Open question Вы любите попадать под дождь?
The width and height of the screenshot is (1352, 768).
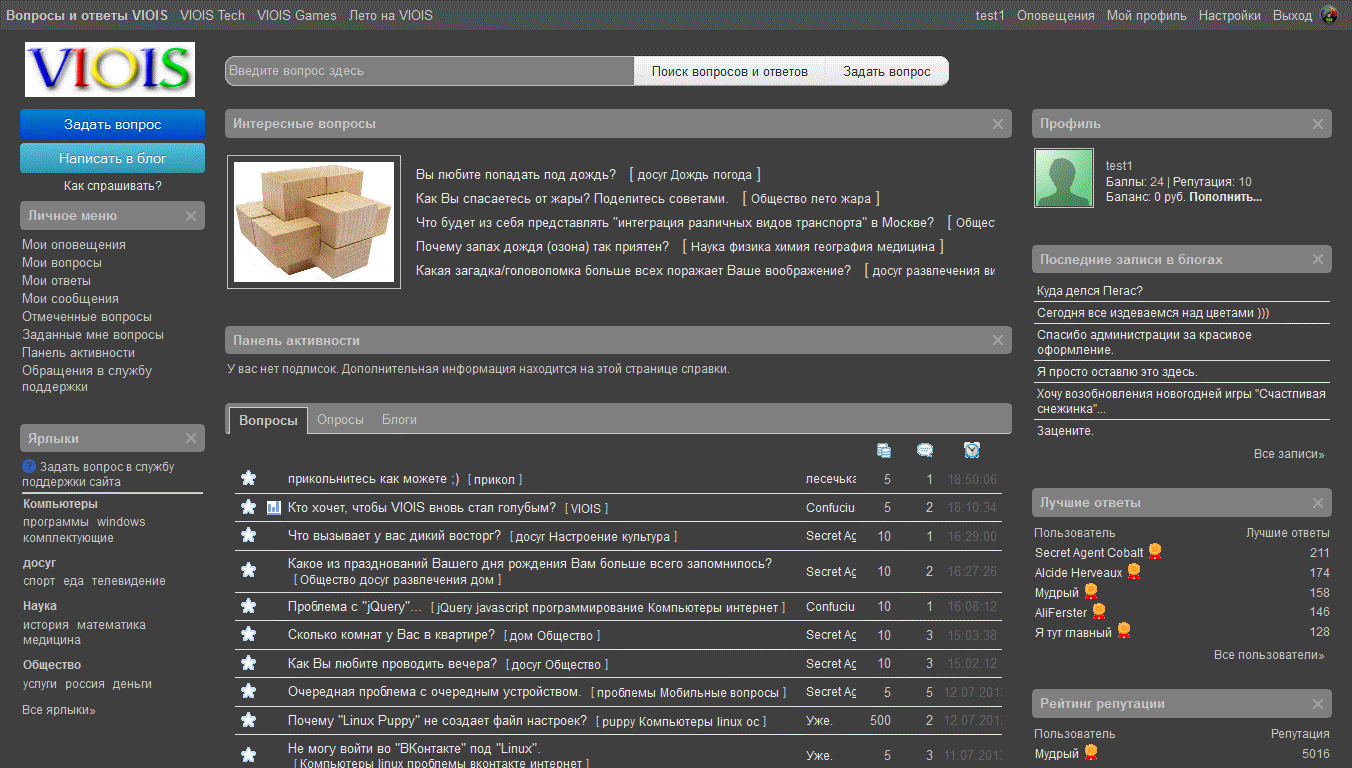516,175
